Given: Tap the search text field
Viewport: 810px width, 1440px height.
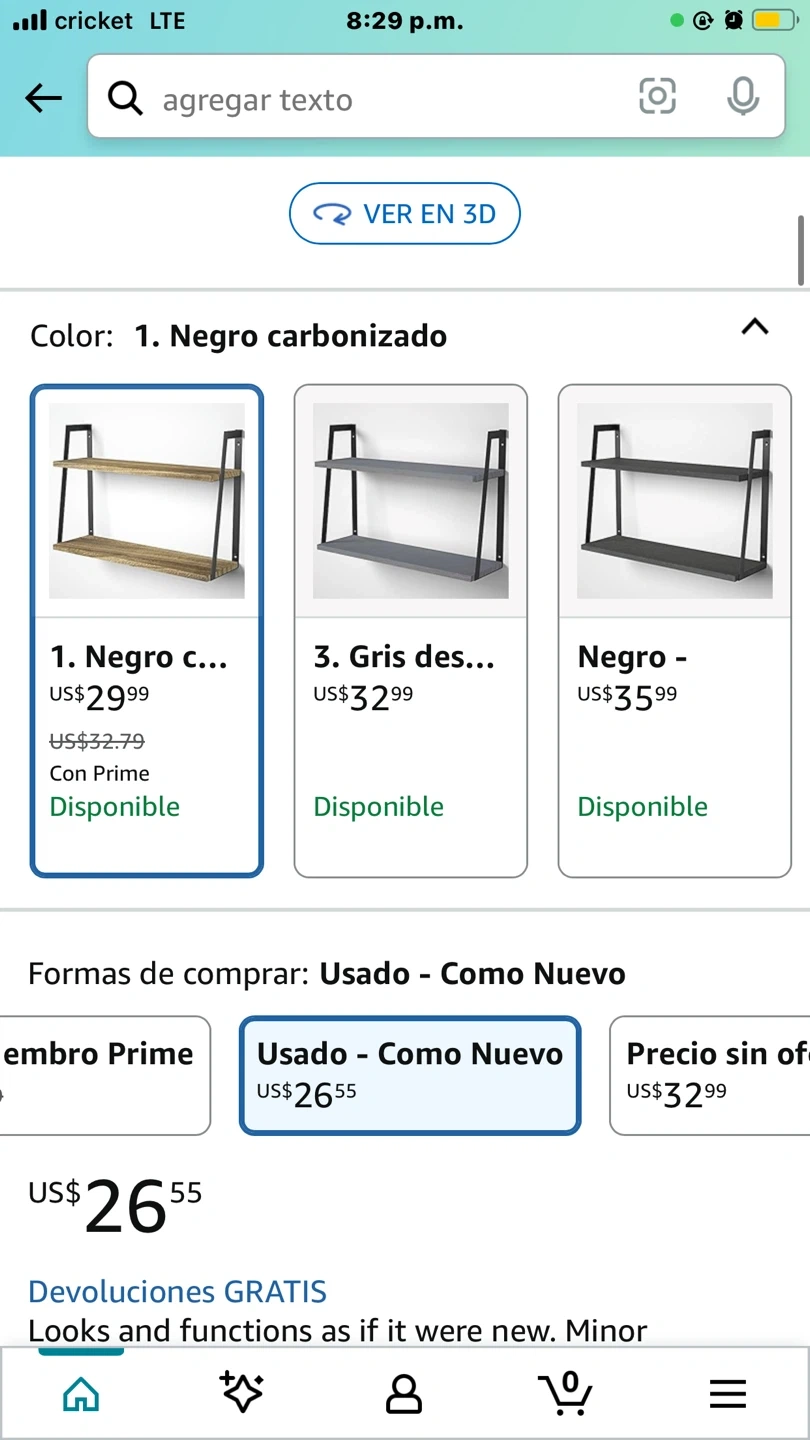Looking at the screenshot, I should (380, 100).
